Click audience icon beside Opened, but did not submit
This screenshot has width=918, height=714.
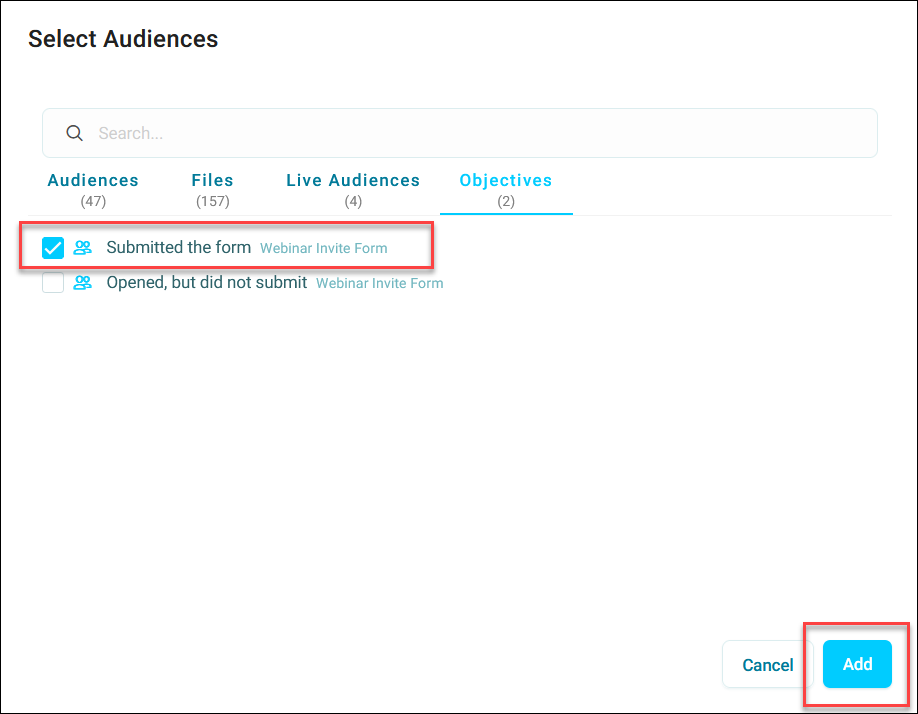click(x=83, y=283)
